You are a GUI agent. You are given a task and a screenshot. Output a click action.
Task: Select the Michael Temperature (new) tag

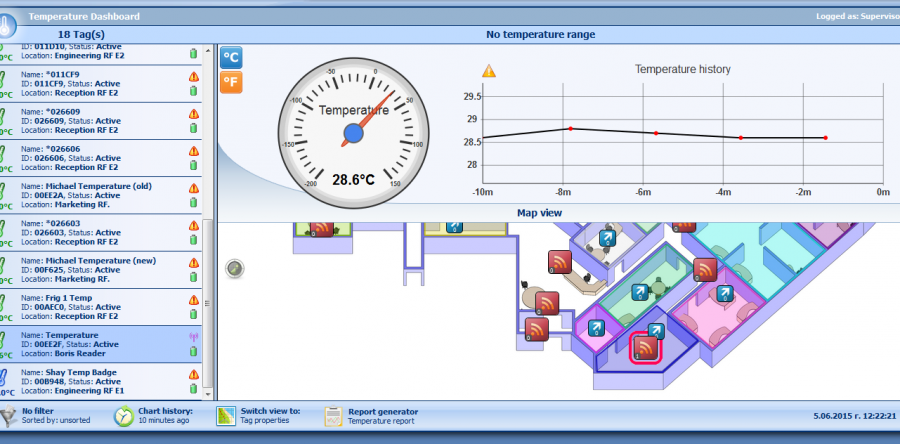tap(102, 270)
